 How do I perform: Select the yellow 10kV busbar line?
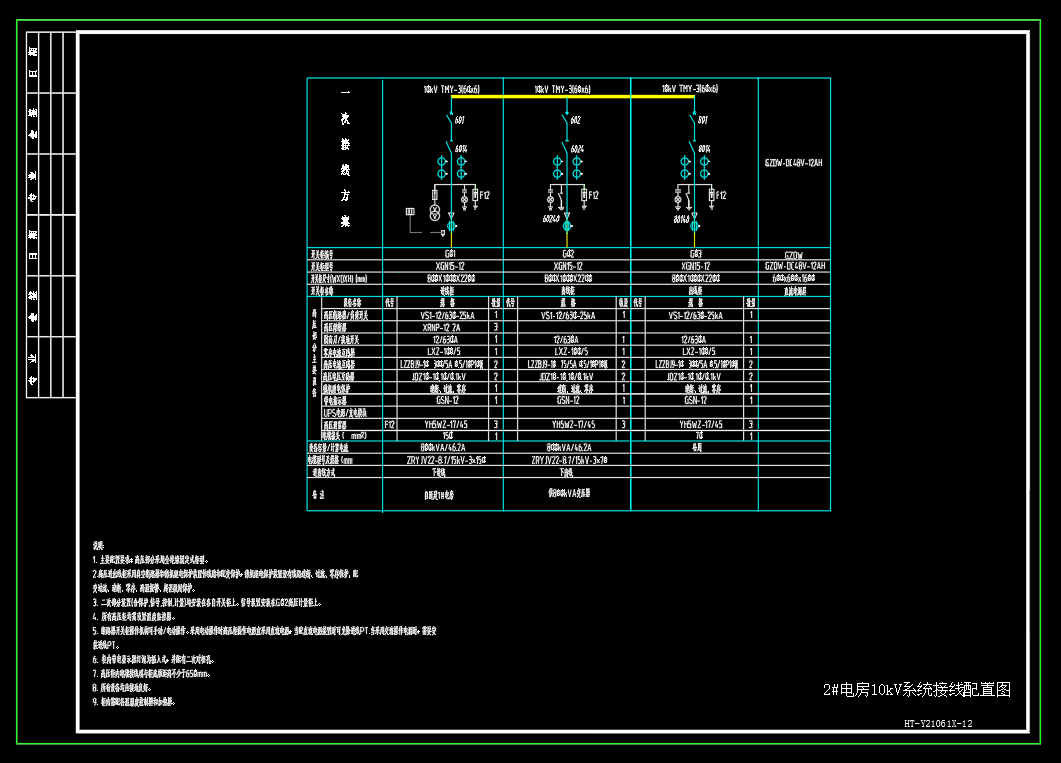click(572, 97)
